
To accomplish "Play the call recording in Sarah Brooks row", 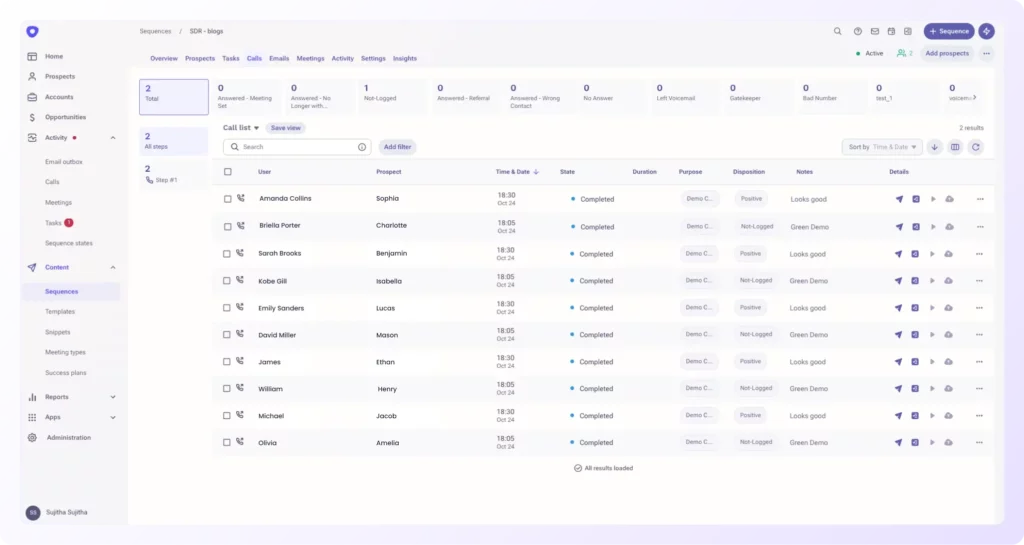I will (x=932, y=254).
